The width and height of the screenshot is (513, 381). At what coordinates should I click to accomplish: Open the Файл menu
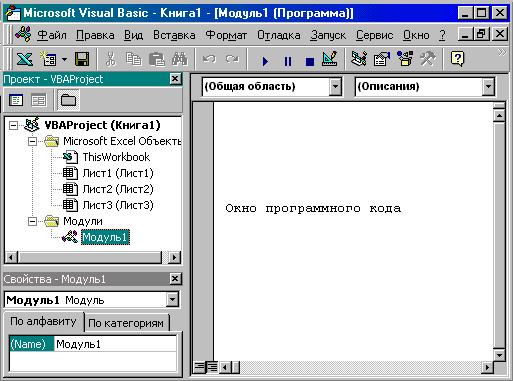pos(52,35)
